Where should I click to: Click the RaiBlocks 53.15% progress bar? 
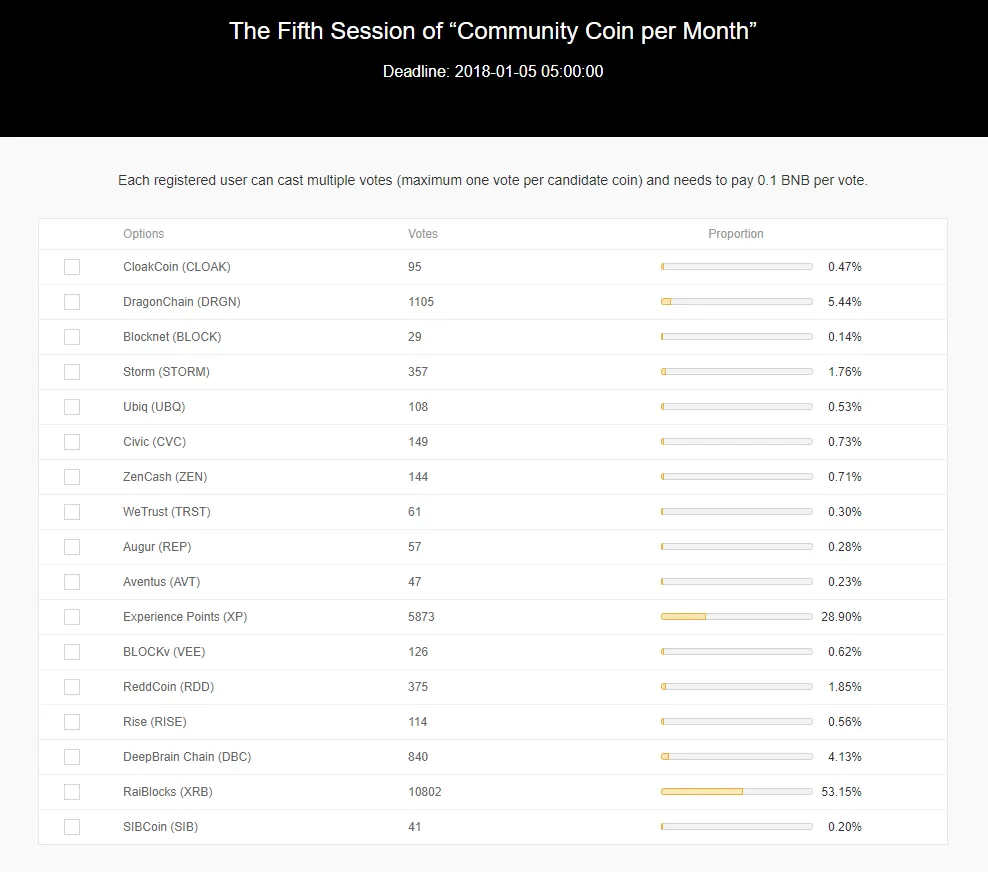coord(737,791)
